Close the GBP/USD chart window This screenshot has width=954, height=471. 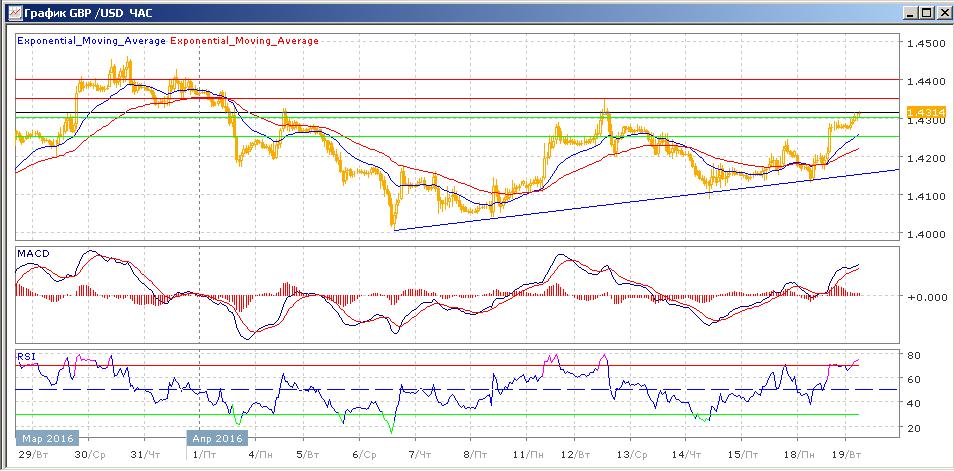942,12
